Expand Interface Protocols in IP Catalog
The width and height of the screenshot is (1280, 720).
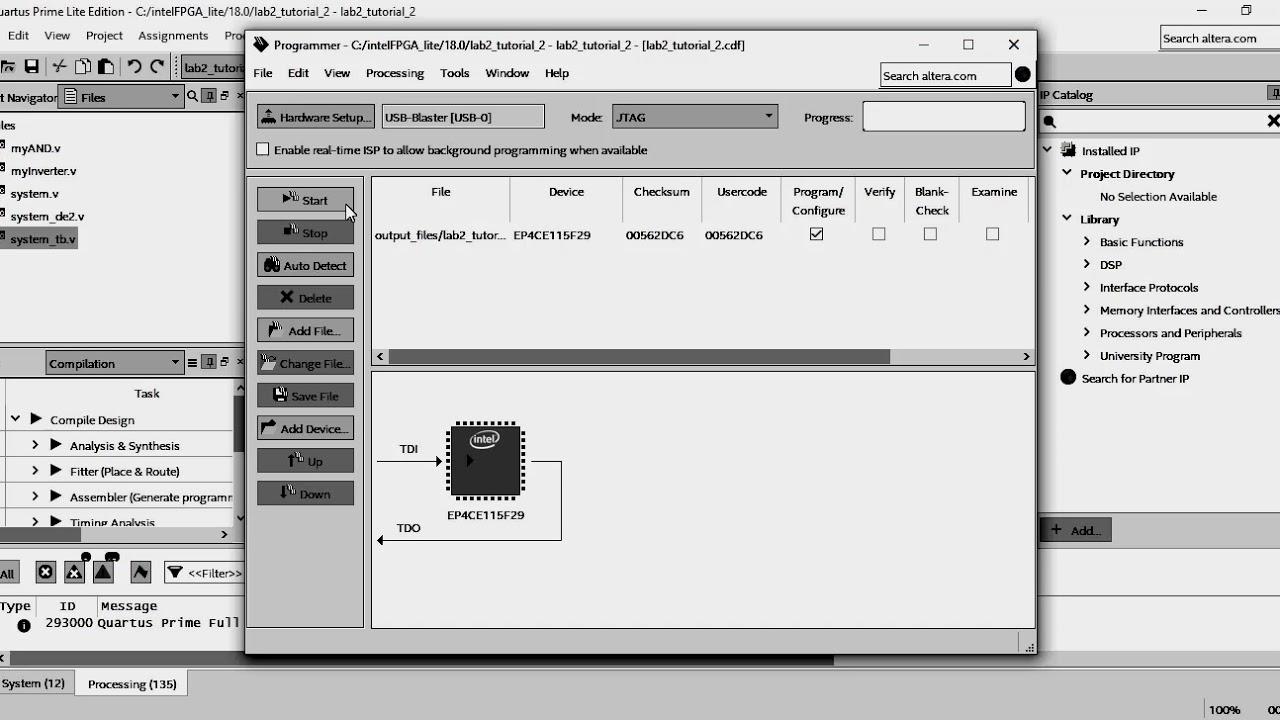[x=1087, y=287]
